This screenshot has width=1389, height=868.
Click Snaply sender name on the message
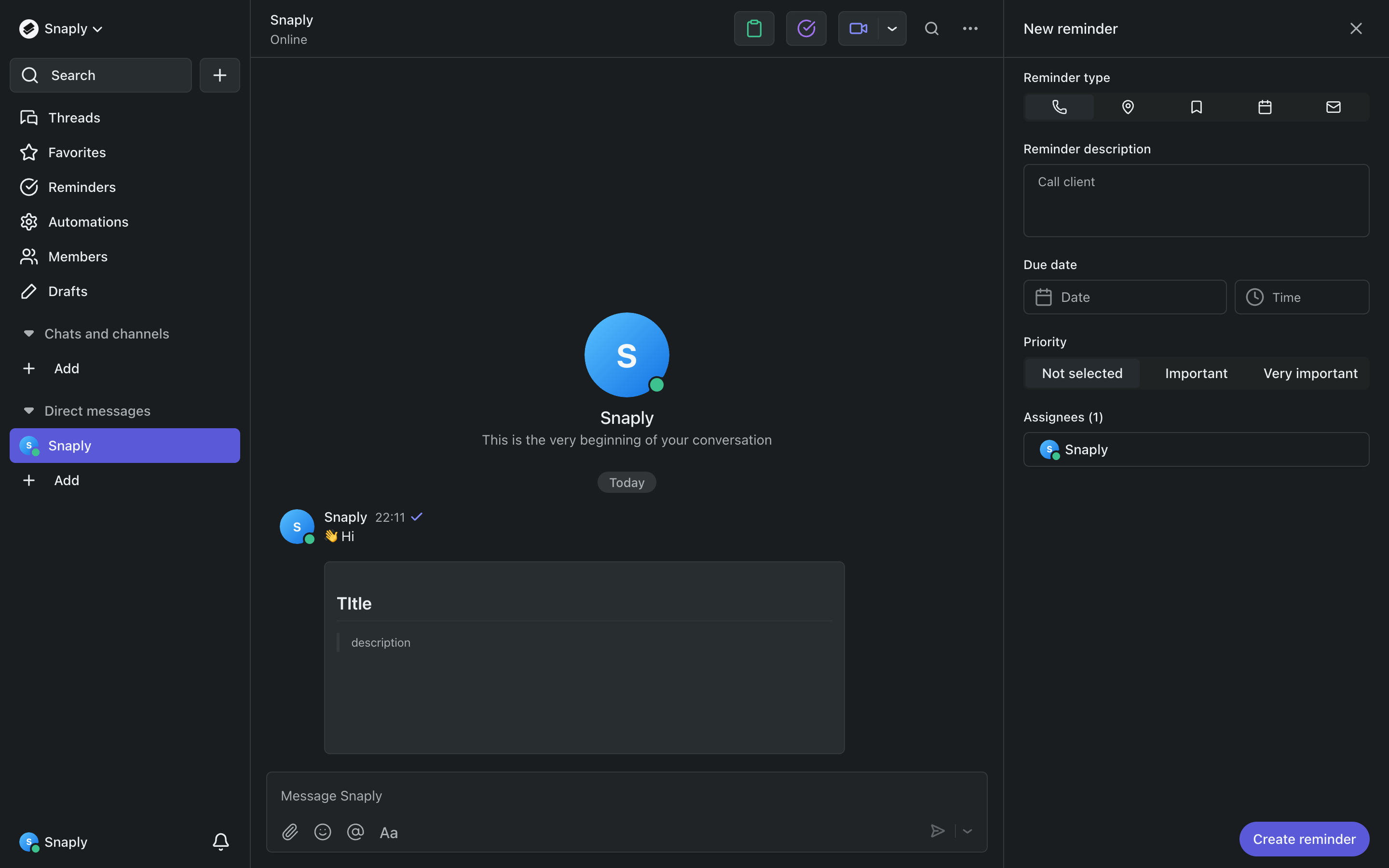coord(345,516)
